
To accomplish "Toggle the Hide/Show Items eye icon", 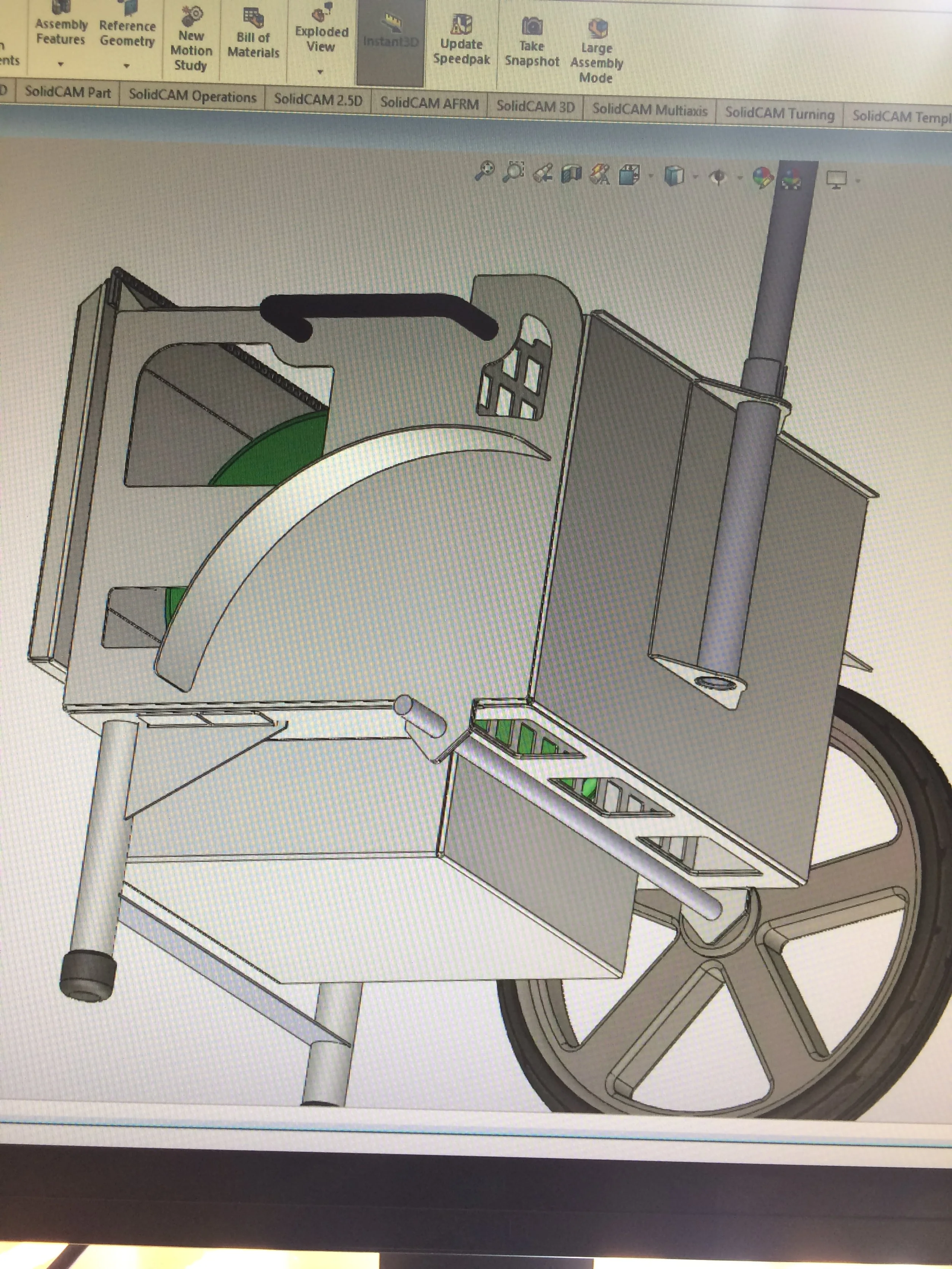I will tap(718, 177).
